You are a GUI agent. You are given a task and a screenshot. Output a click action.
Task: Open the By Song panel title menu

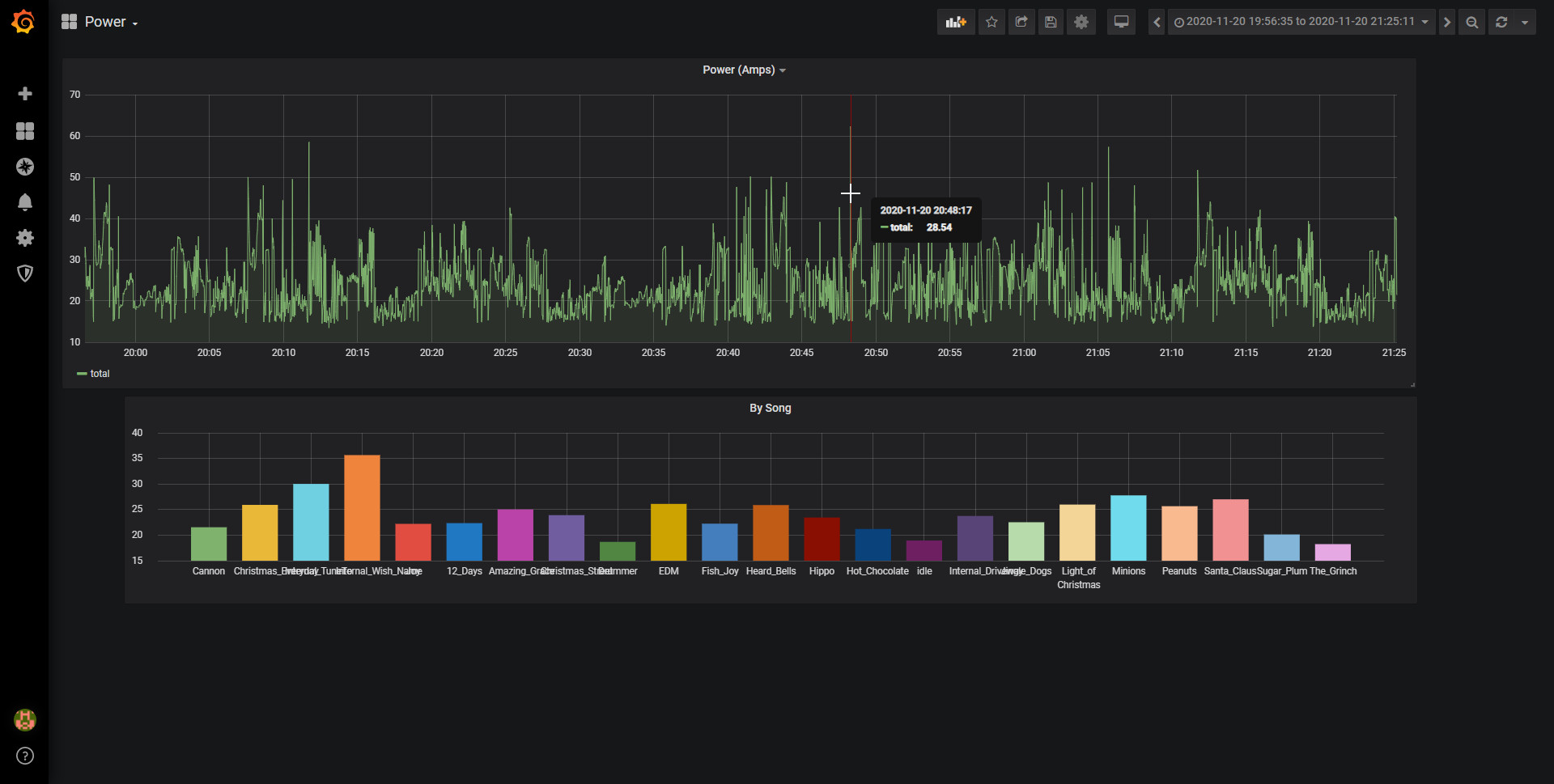point(770,409)
